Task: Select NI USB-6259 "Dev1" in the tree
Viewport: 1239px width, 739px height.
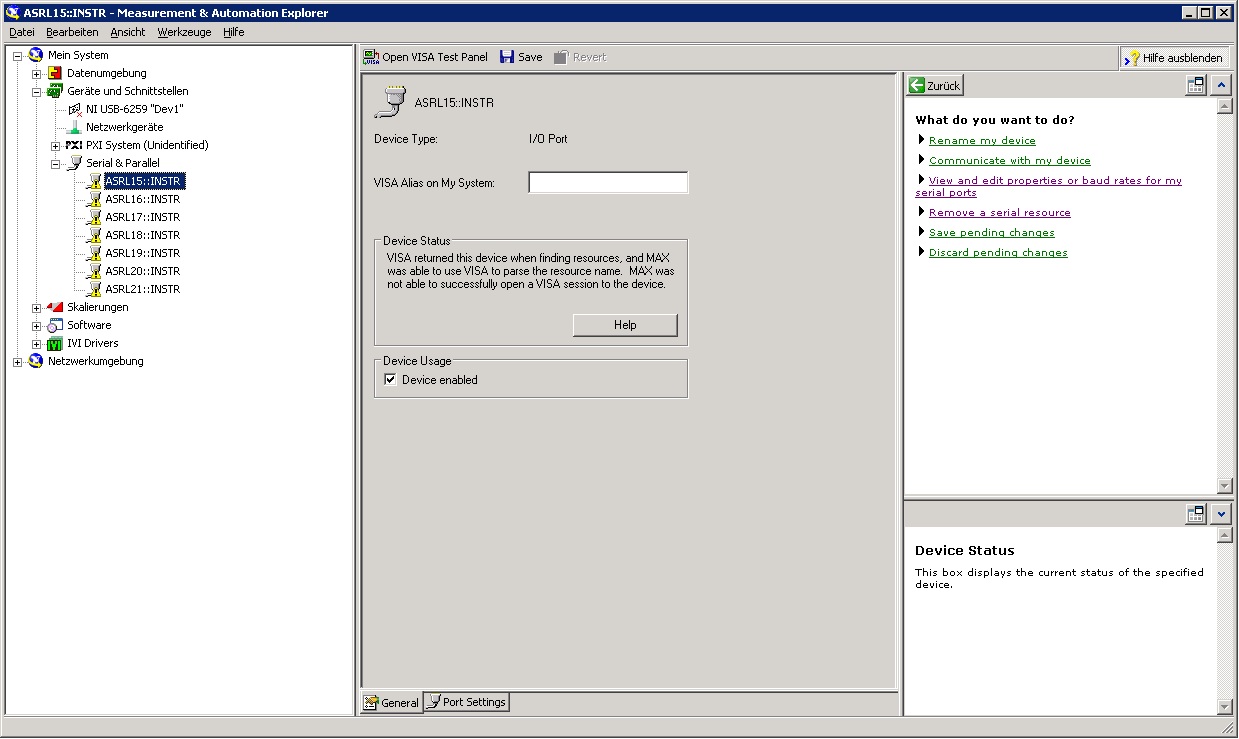Action: [x=135, y=109]
